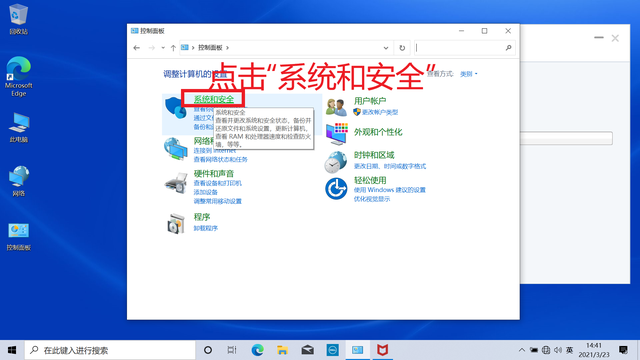Open File Explorer from the taskbar

(282, 350)
